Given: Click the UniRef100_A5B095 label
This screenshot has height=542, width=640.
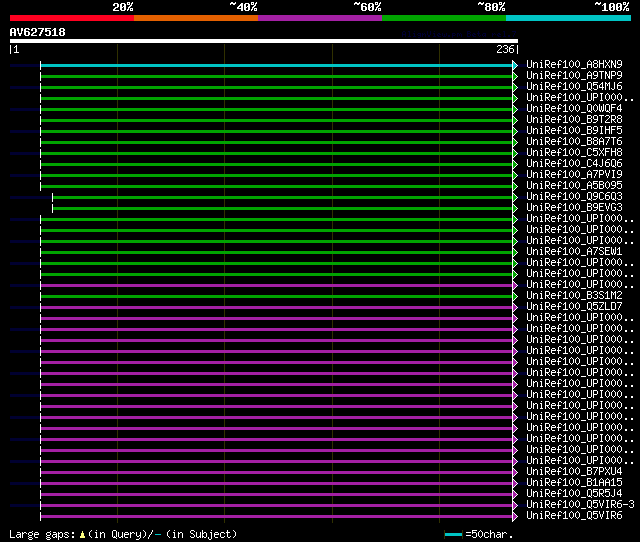Looking at the screenshot, I should pyautogui.click(x=574, y=186).
